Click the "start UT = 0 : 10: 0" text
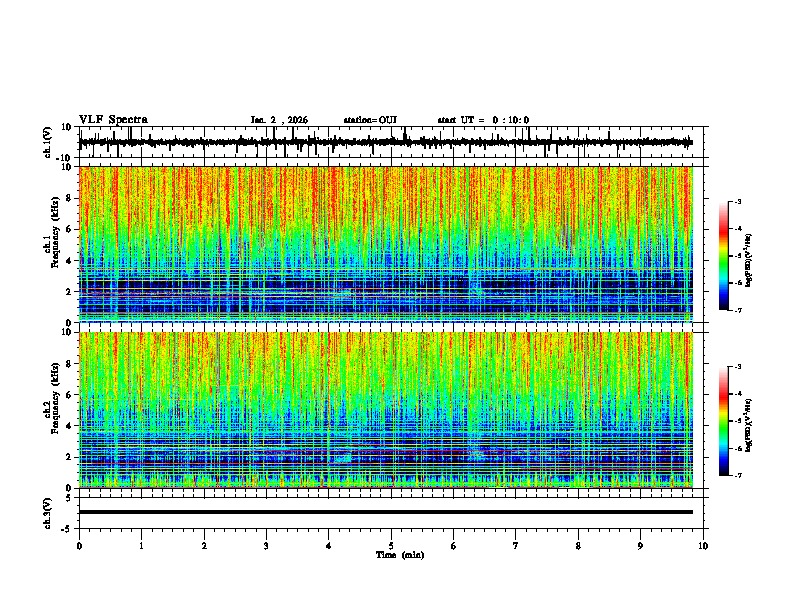This screenshot has width=792, height=612. point(483,120)
